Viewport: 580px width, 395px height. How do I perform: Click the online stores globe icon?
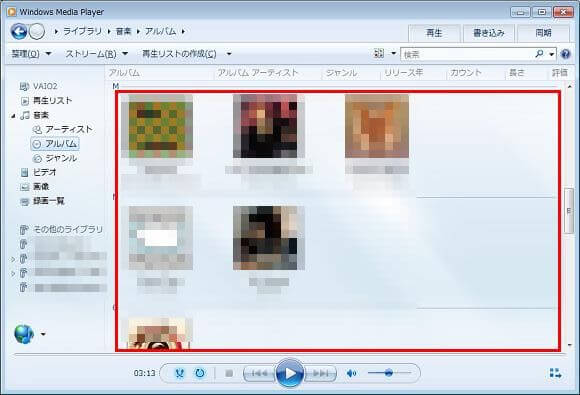click(x=24, y=334)
